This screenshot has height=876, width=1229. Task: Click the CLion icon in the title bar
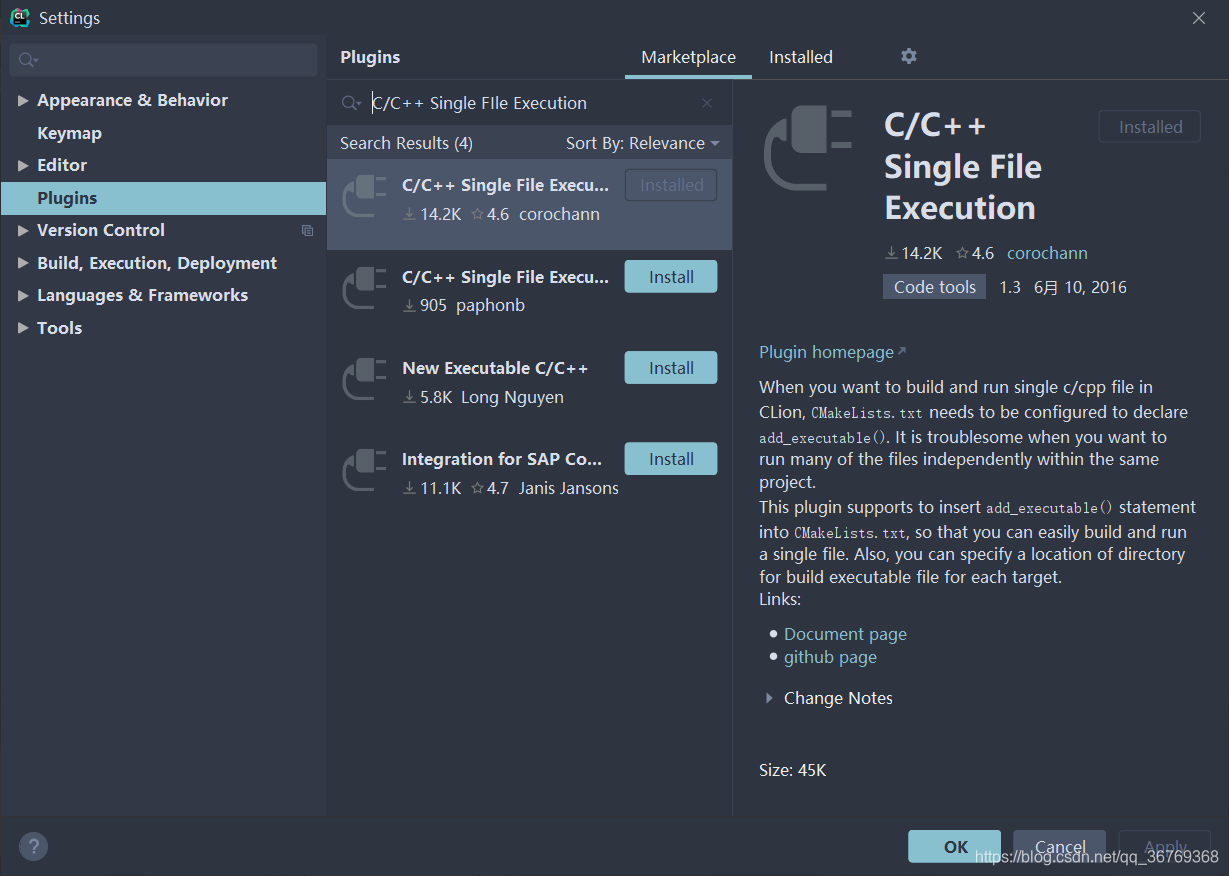pos(20,17)
